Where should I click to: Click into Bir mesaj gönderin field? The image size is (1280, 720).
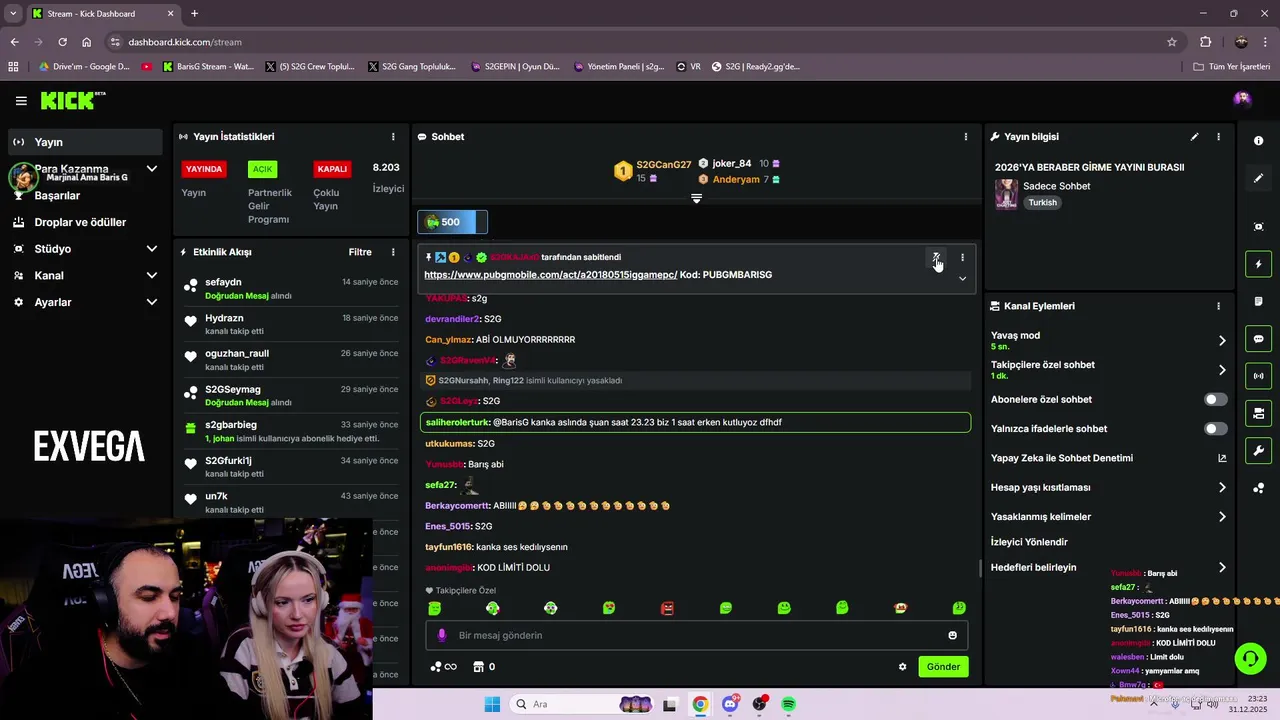pos(696,635)
